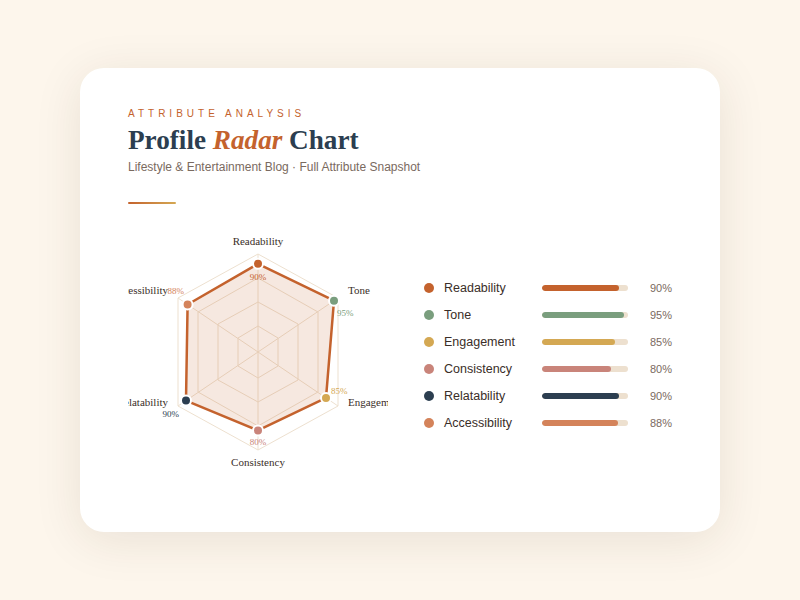
Task: Click the green Tone radar marker
Action: (x=334, y=301)
